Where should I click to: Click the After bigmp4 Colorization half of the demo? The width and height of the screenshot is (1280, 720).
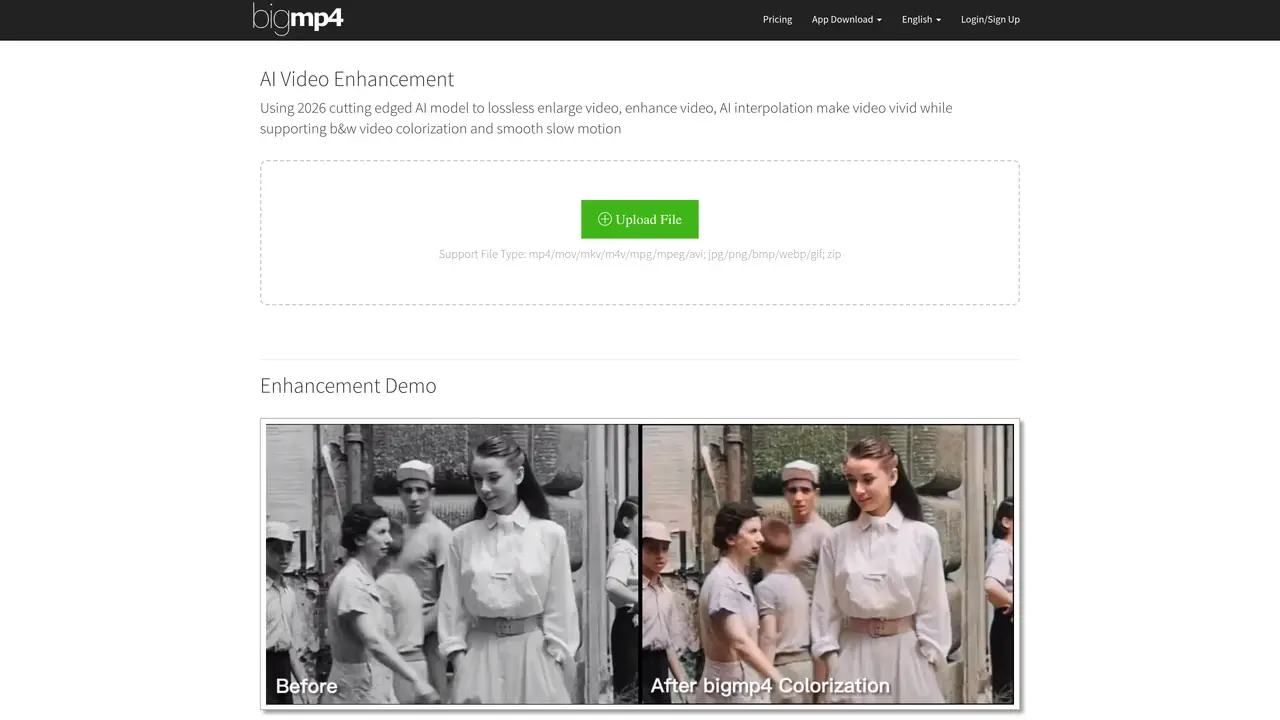[827, 564]
